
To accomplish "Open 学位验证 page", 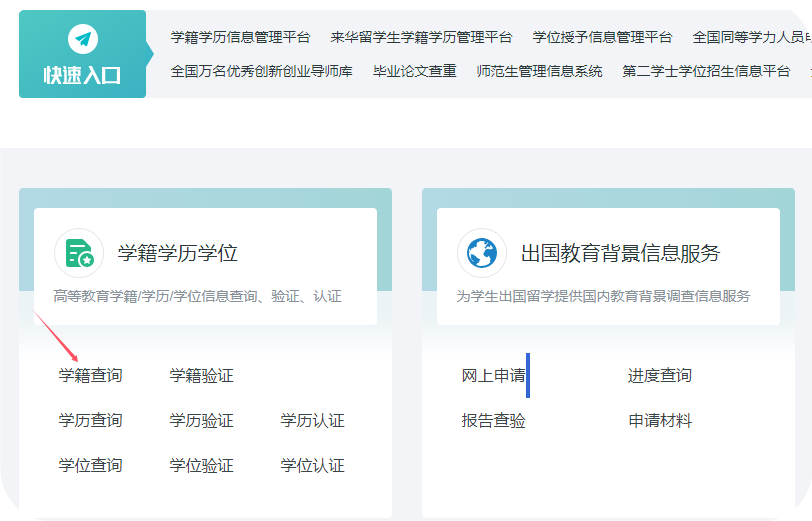I will tap(201, 466).
